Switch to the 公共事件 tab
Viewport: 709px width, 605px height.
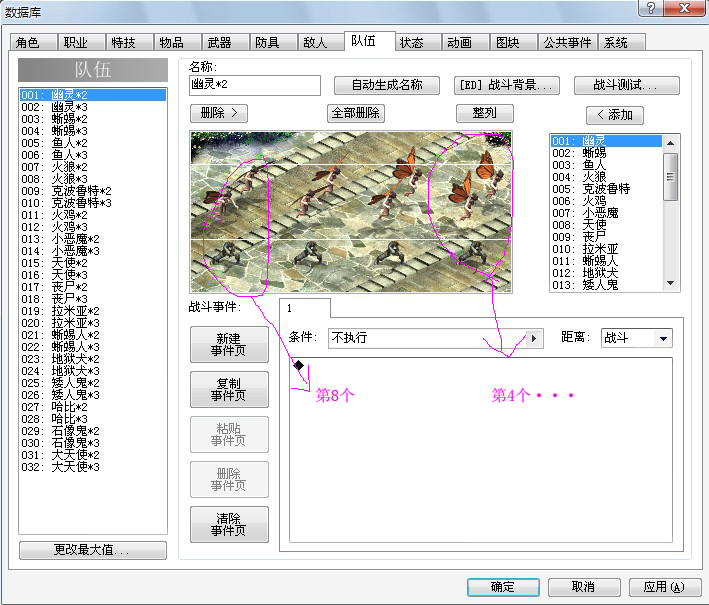pyautogui.click(x=567, y=43)
